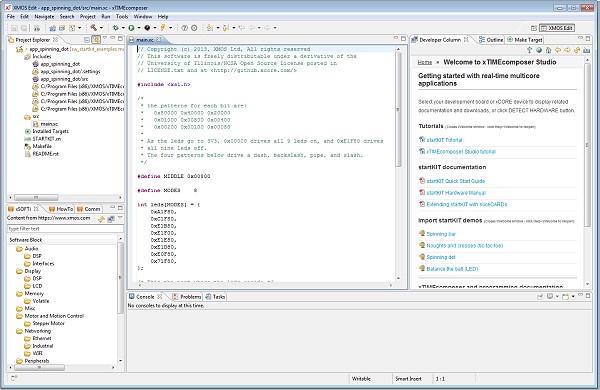Image resolution: width=600 pixels, height=390 pixels.
Task: Open the Flash lightning dropdown arrow
Action: 170,28
